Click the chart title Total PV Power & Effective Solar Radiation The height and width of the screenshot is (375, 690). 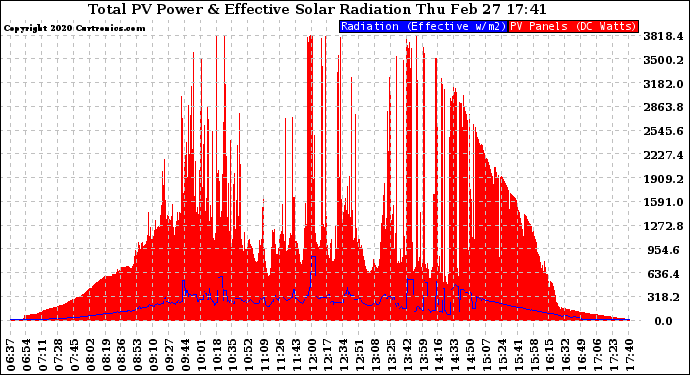click(x=249, y=9)
